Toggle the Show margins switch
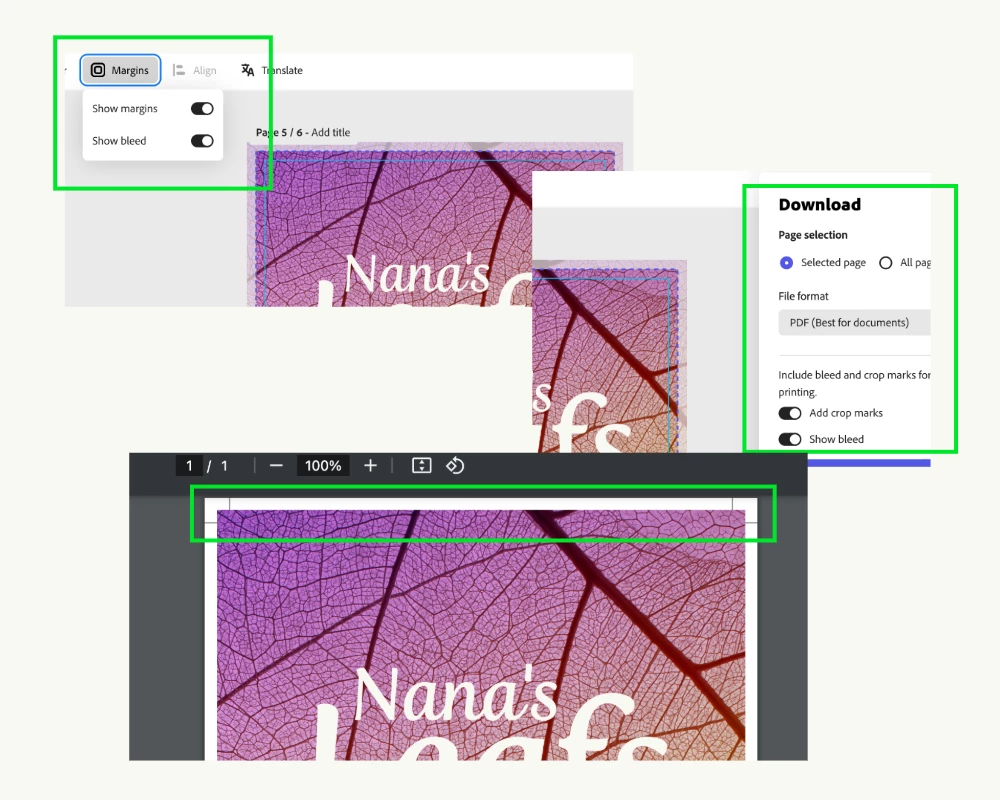1000x800 pixels. tap(202, 108)
